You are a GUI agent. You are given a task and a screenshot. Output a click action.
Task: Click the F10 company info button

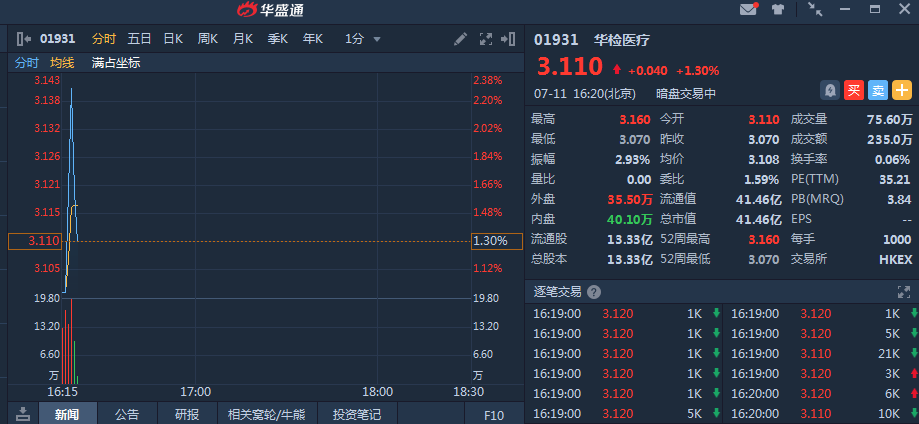click(494, 415)
